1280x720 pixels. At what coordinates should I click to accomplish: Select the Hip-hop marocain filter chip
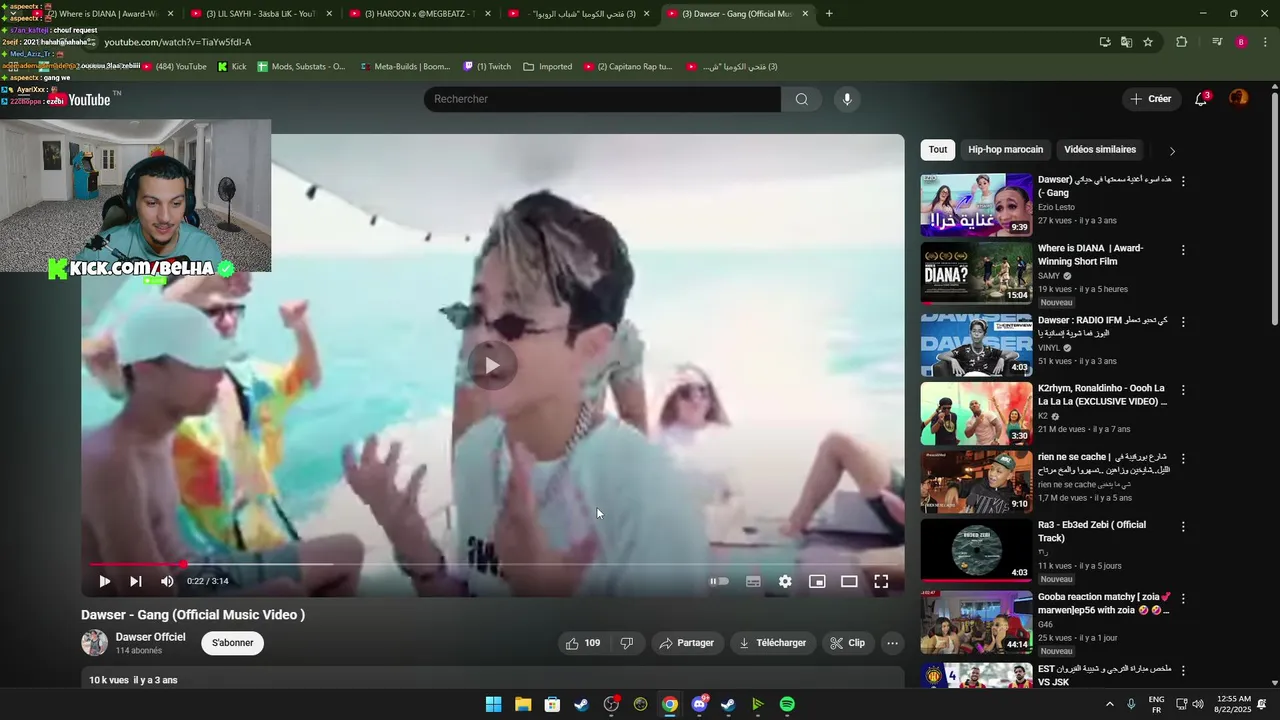click(1005, 150)
